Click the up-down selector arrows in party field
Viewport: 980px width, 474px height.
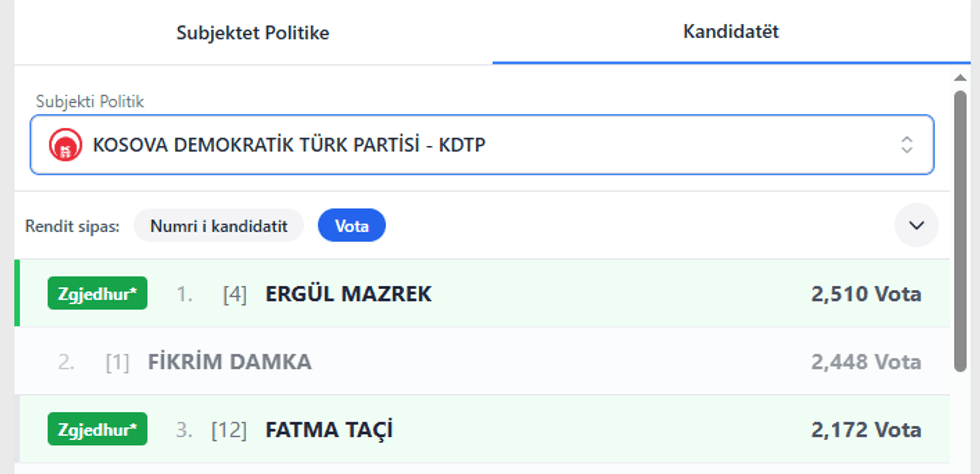point(906,145)
